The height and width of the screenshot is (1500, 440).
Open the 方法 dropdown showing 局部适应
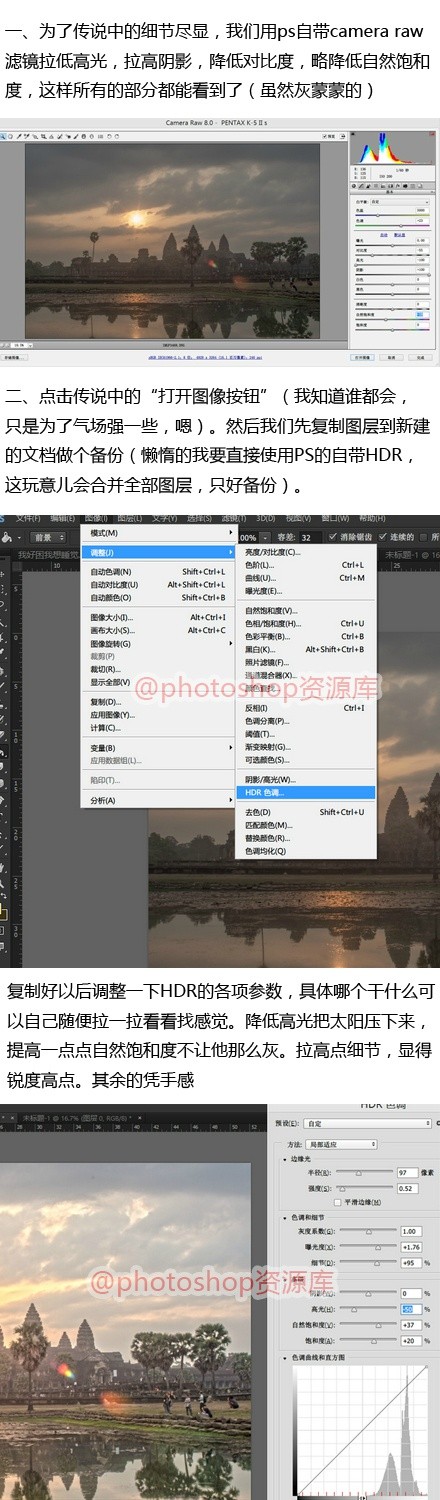coord(342,1144)
